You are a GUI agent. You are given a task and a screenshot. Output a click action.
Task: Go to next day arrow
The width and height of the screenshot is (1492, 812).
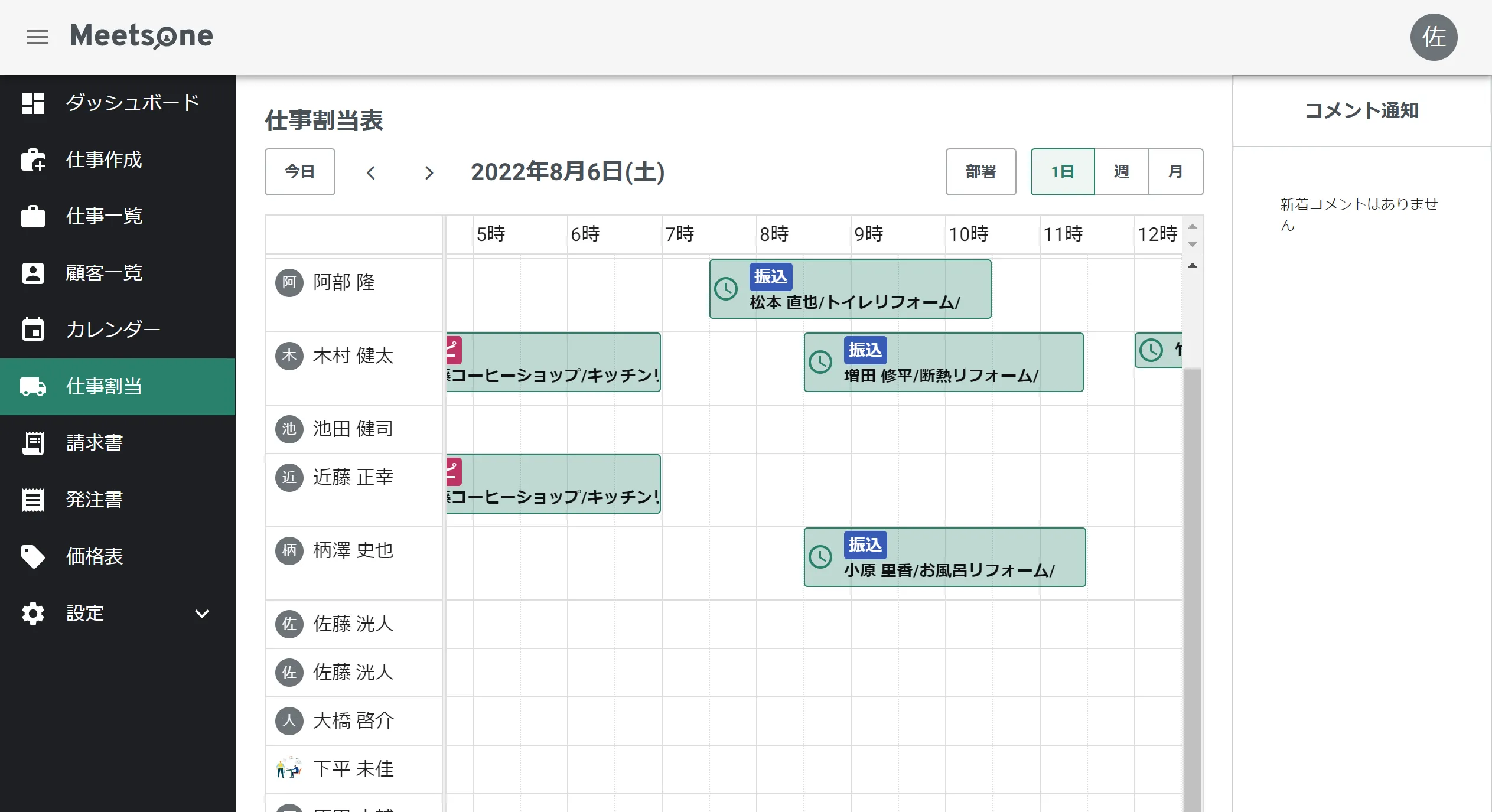(x=429, y=172)
